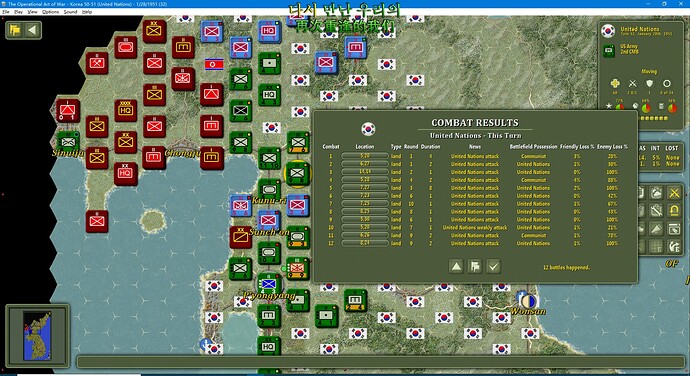
Task: Click the red Communist XXXX HQ unit
Action: [x=125, y=110]
